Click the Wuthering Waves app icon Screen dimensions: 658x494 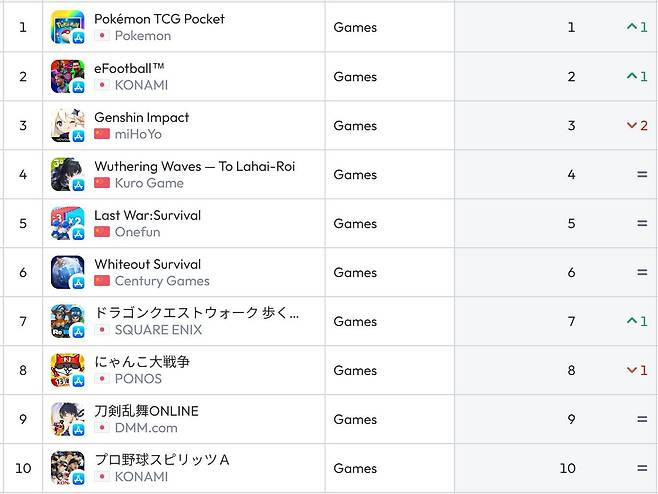click(x=67, y=174)
